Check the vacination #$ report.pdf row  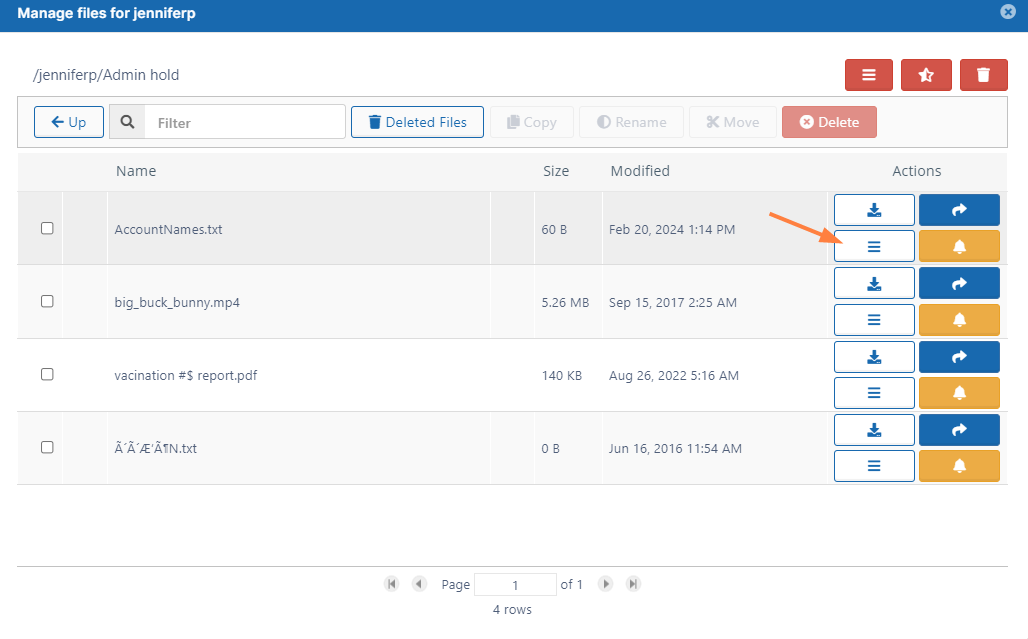pos(47,374)
